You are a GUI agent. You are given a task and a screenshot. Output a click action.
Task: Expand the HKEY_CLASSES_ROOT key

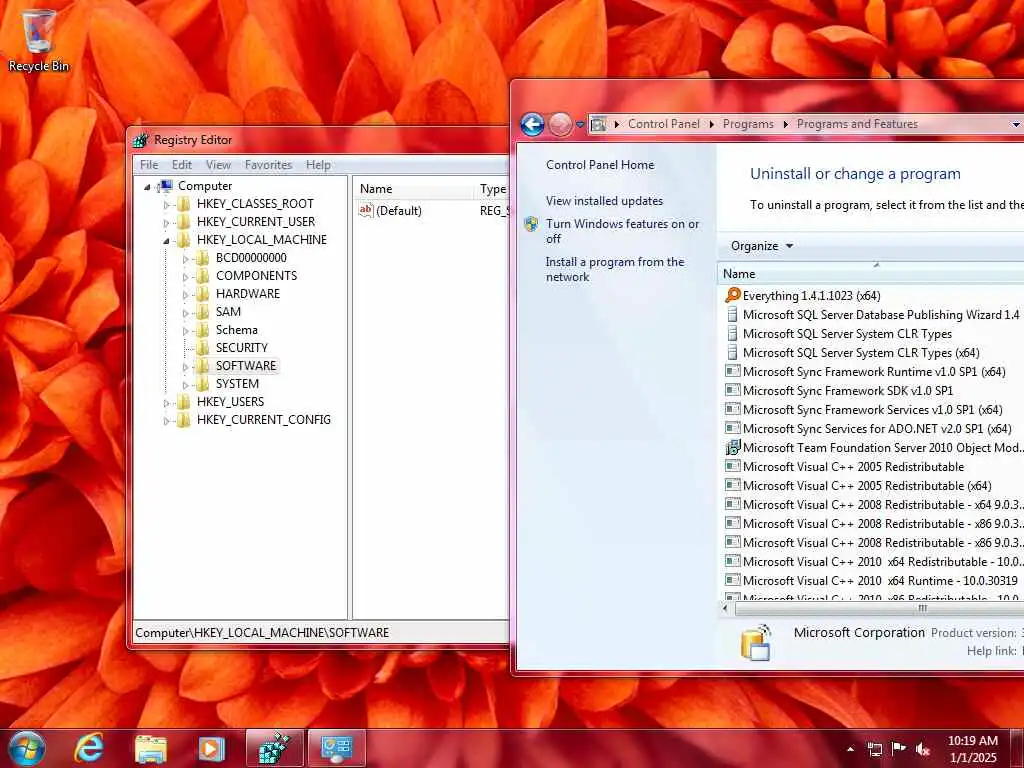(167, 204)
